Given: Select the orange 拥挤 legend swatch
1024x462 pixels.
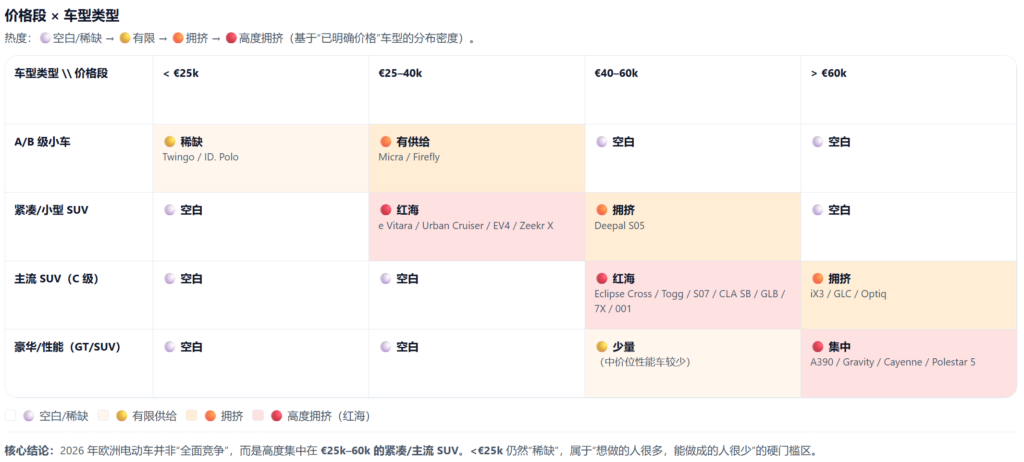Looking at the screenshot, I should click(192, 415).
